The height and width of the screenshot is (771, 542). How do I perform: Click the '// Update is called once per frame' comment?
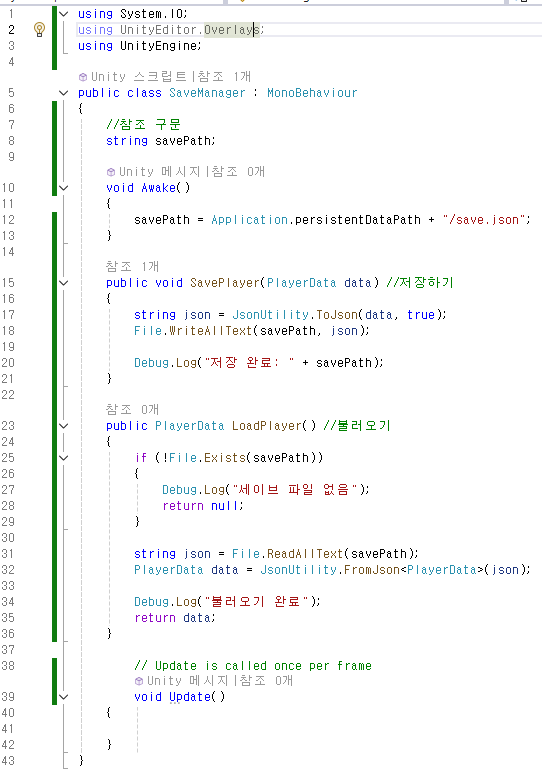(253, 666)
